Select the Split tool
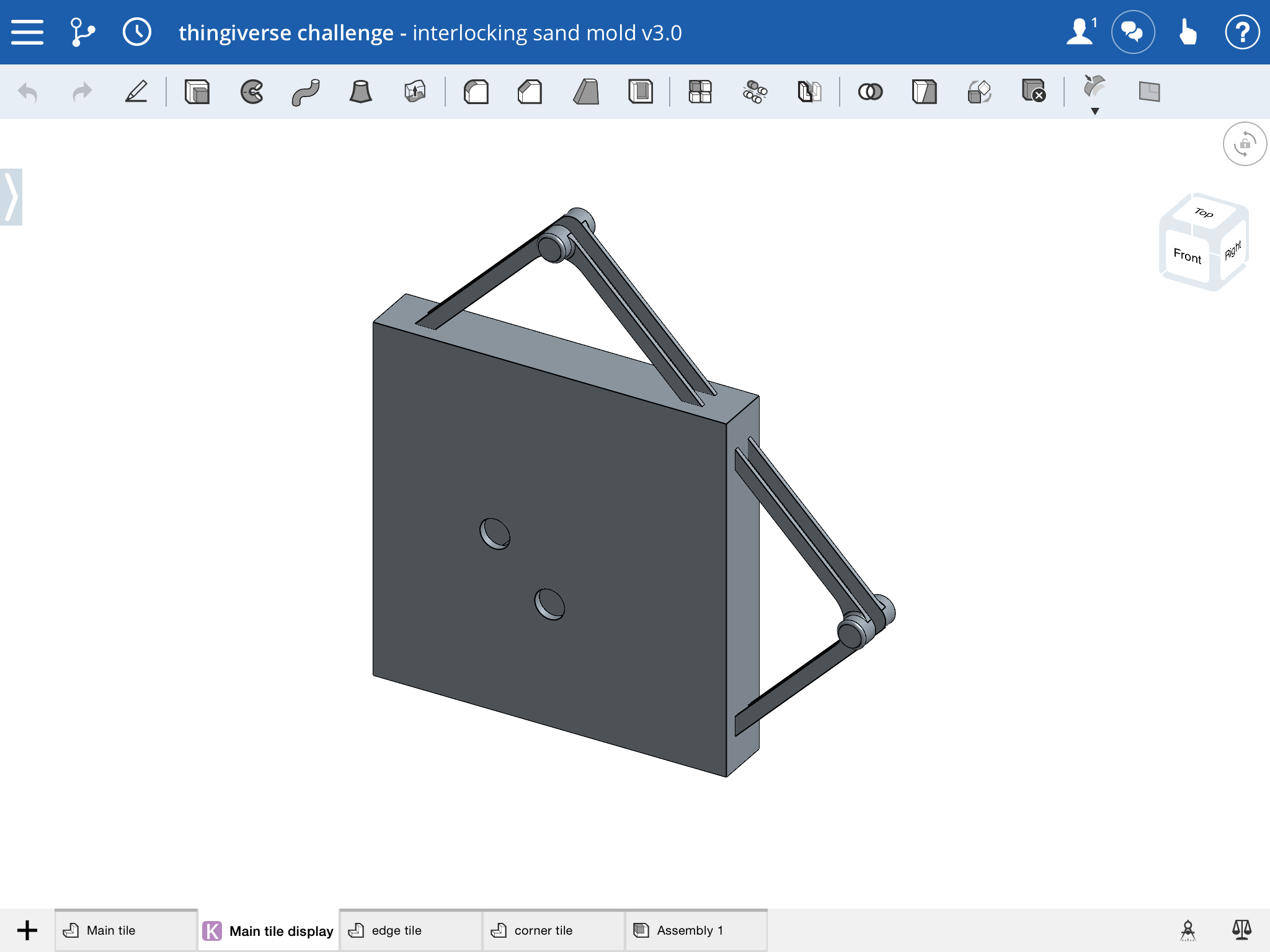The height and width of the screenshot is (952, 1270). [924, 92]
